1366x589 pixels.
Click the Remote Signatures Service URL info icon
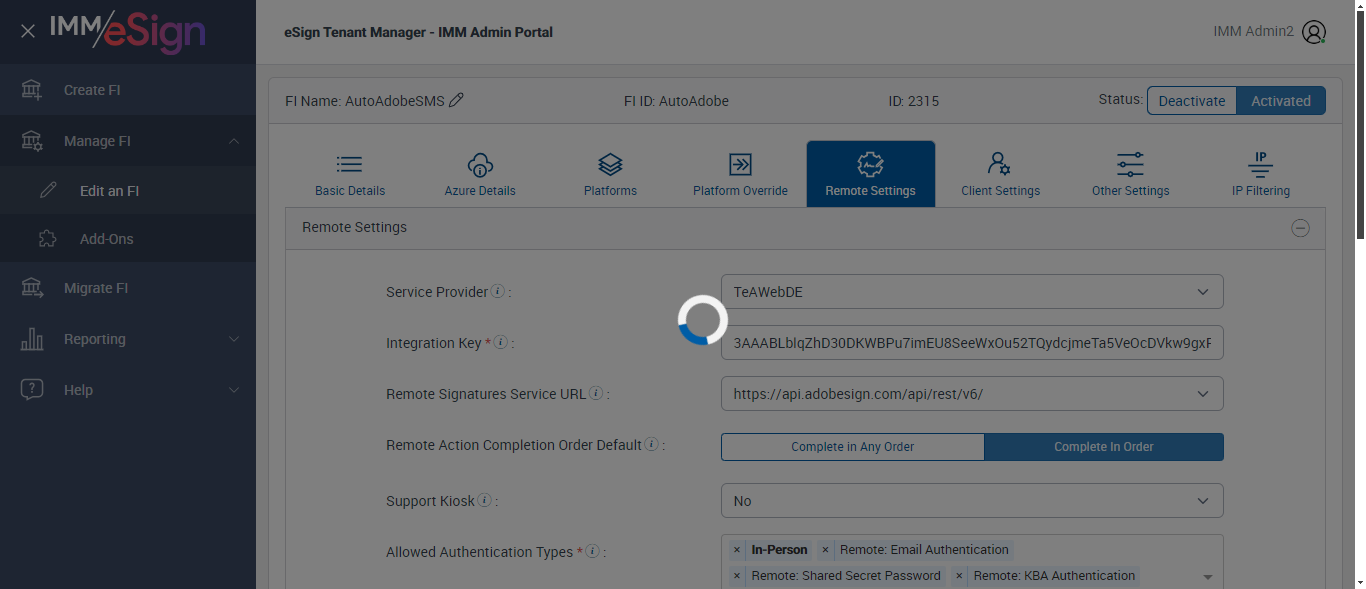point(596,394)
